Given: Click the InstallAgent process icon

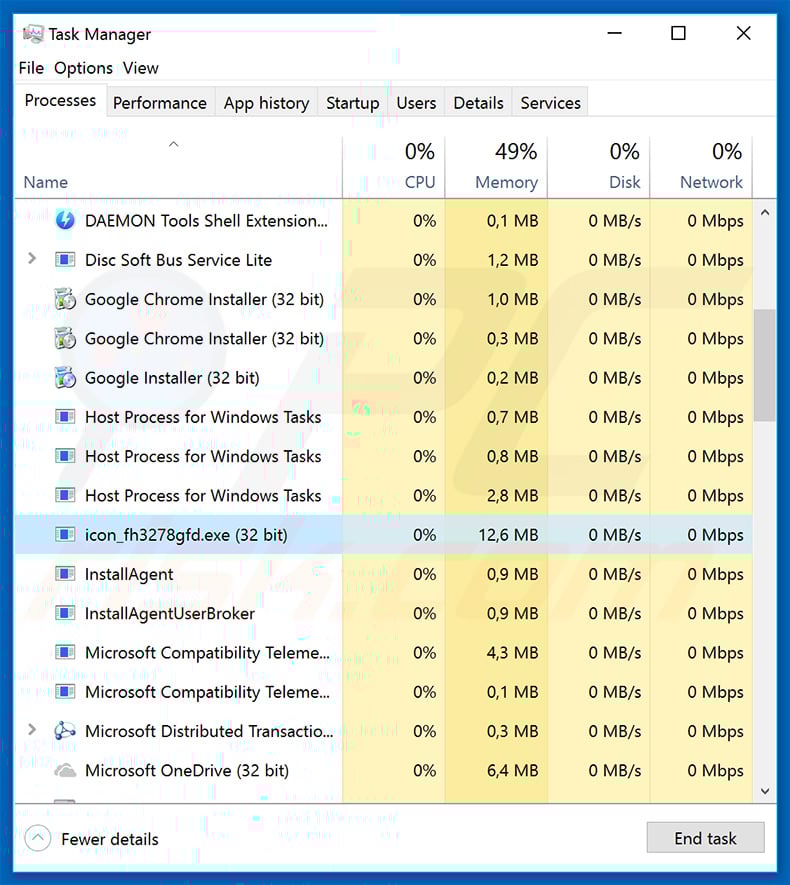Looking at the screenshot, I should tap(65, 574).
